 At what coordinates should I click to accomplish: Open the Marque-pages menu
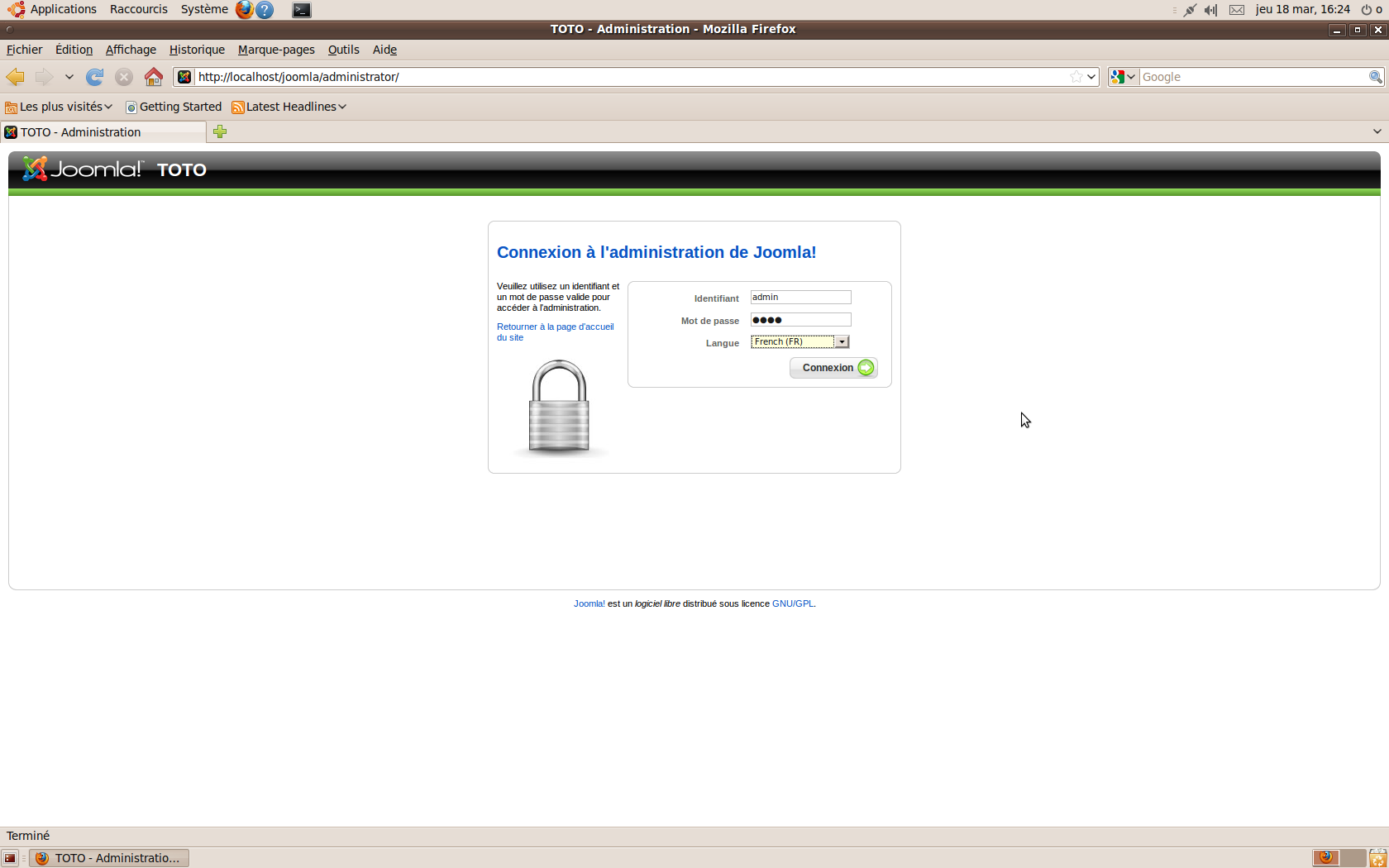276,50
